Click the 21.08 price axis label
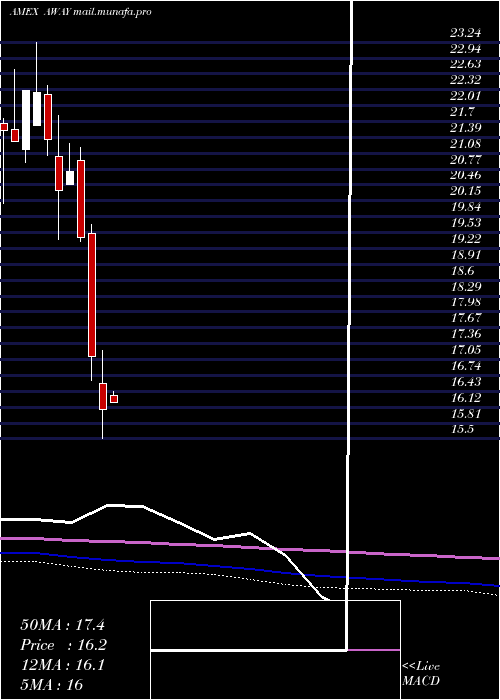The width and height of the screenshot is (500, 700). (465, 143)
